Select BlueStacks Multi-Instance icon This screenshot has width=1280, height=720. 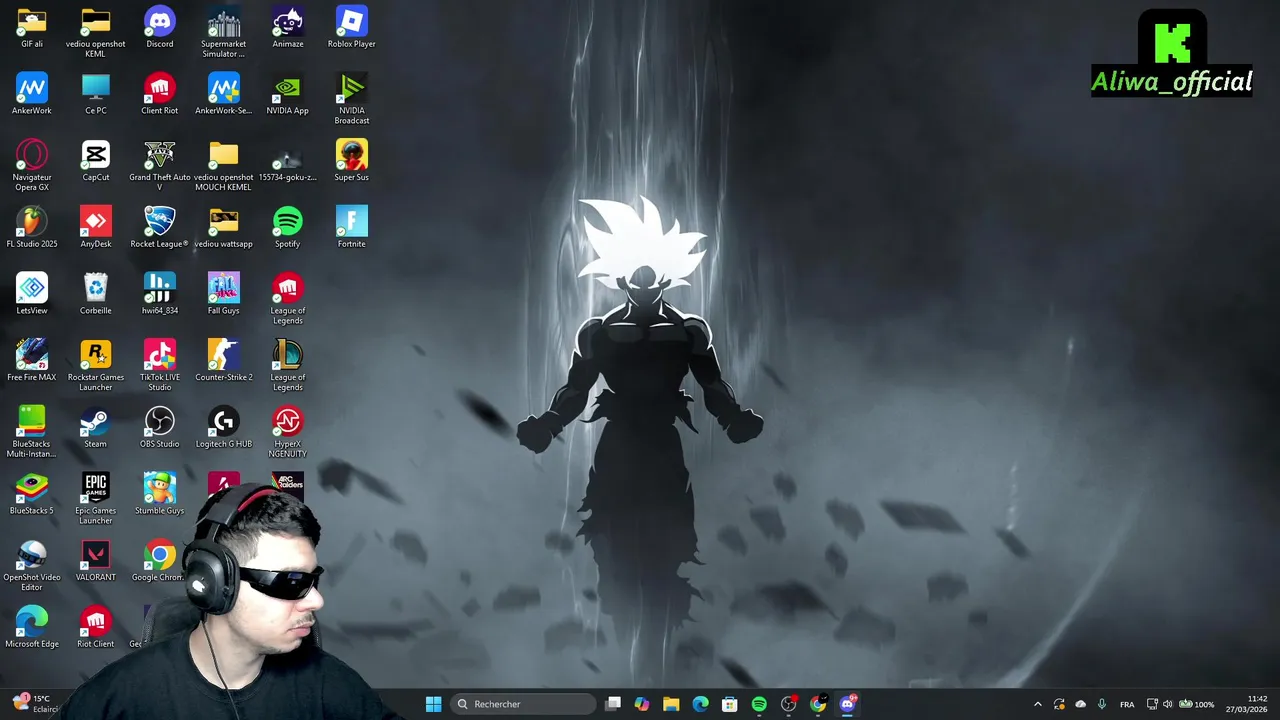coord(32,432)
